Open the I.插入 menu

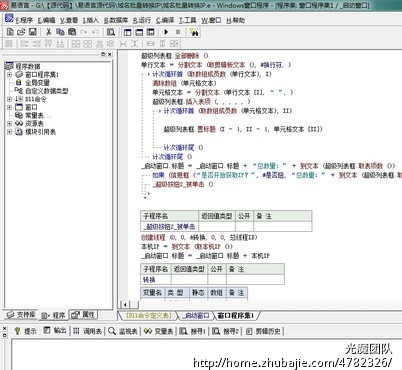tap(91, 20)
